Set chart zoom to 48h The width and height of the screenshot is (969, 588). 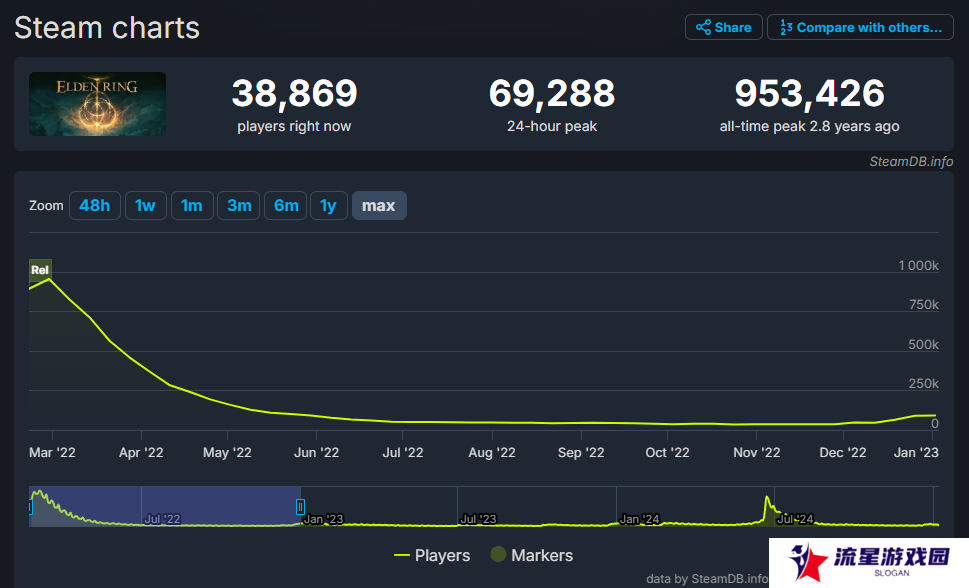[x=95, y=205]
